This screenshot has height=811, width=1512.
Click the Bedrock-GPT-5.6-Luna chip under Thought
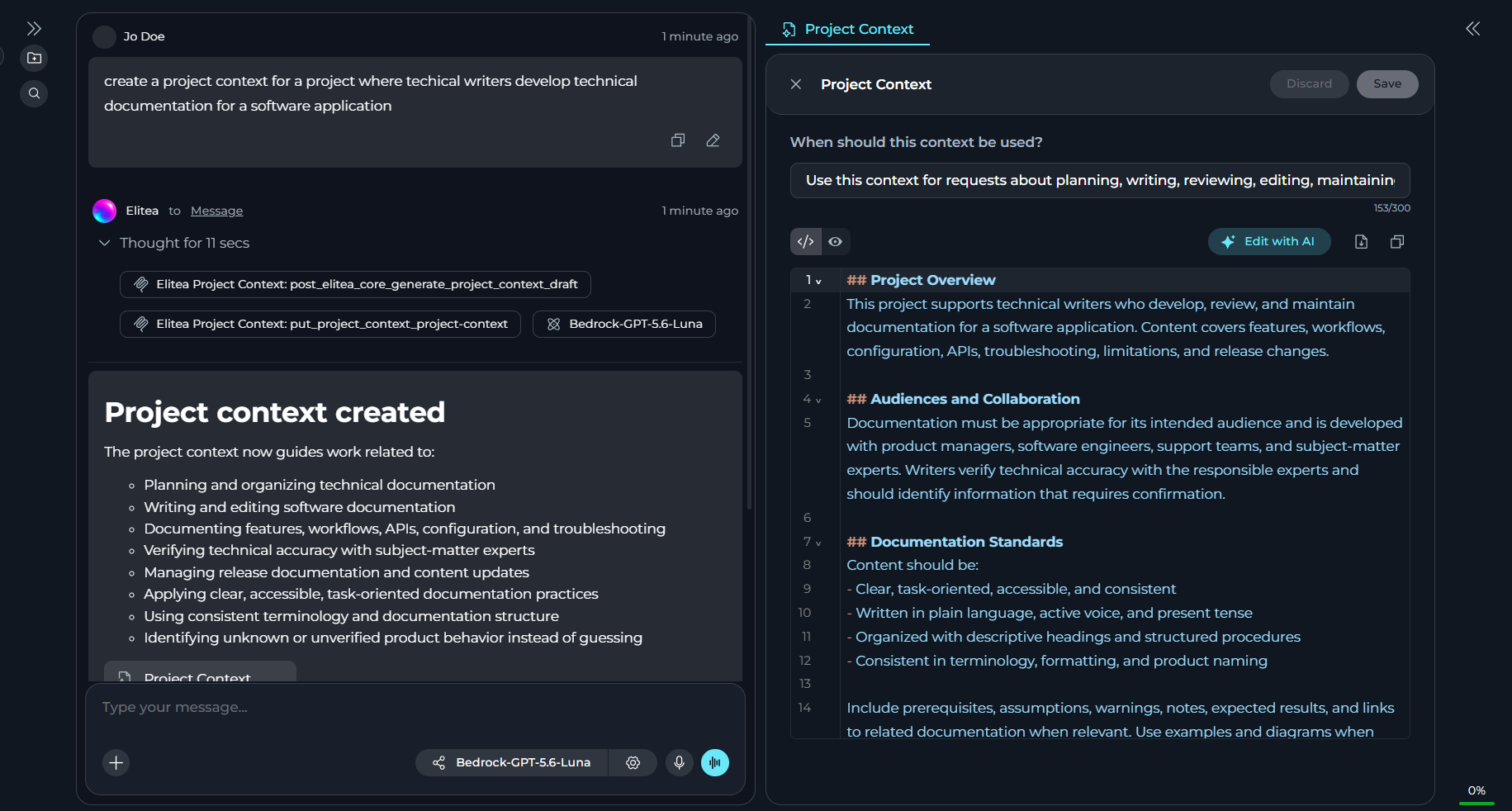coord(624,324)
